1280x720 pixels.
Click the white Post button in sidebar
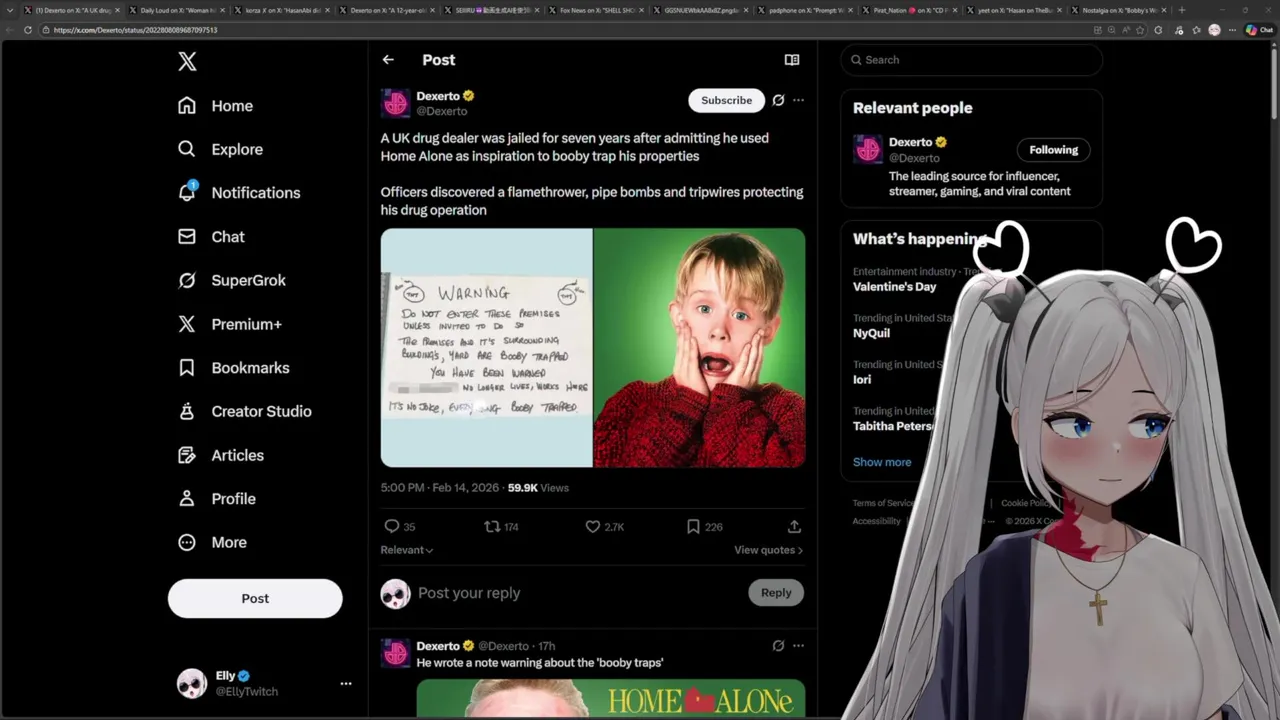click(x=255, y=598)
